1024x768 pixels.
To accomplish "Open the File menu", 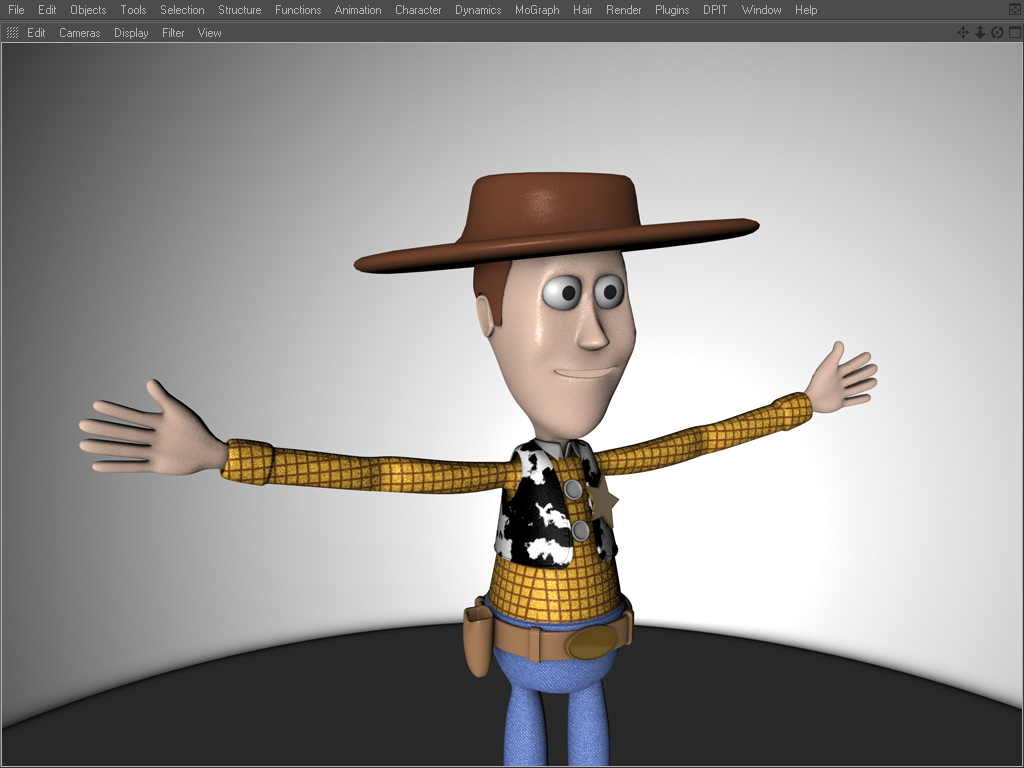I will (16, 10).
